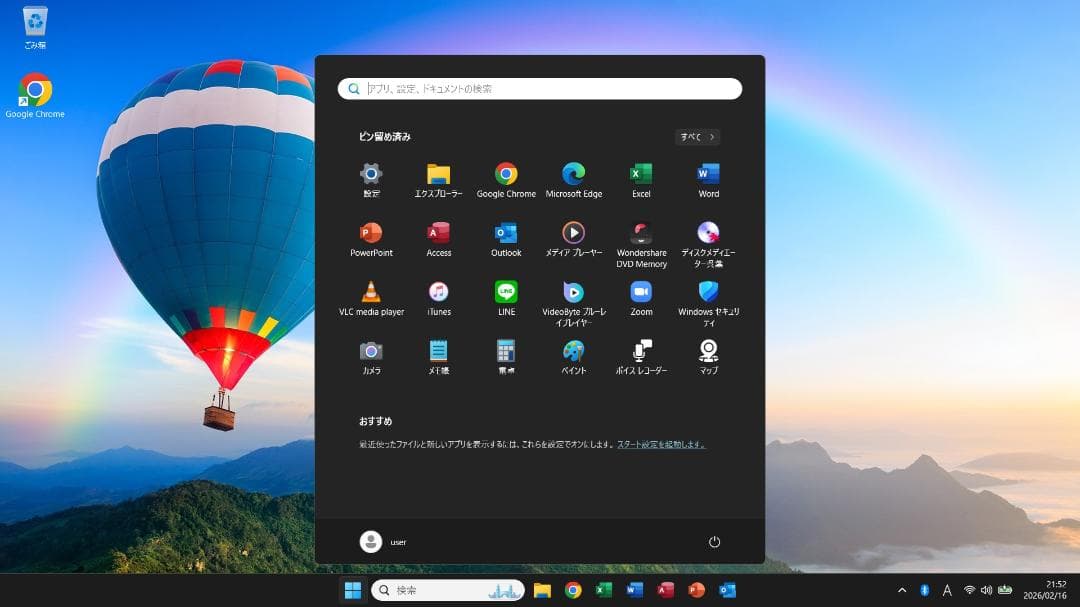Click the おすすめ heading text
Image resolution: width=1080 pixels, height=607 pixels.
click(x=375, y=421)
